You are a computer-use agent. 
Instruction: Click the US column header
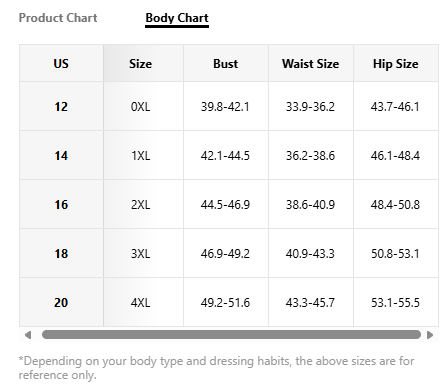point(61,63)
